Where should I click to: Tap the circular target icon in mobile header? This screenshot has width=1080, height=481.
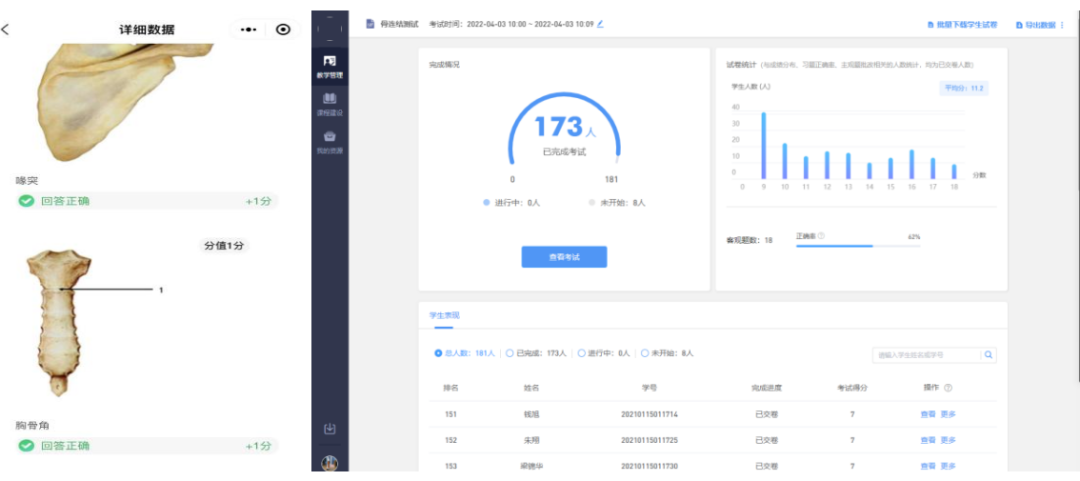pyautogui.click(x=283, y=30)
